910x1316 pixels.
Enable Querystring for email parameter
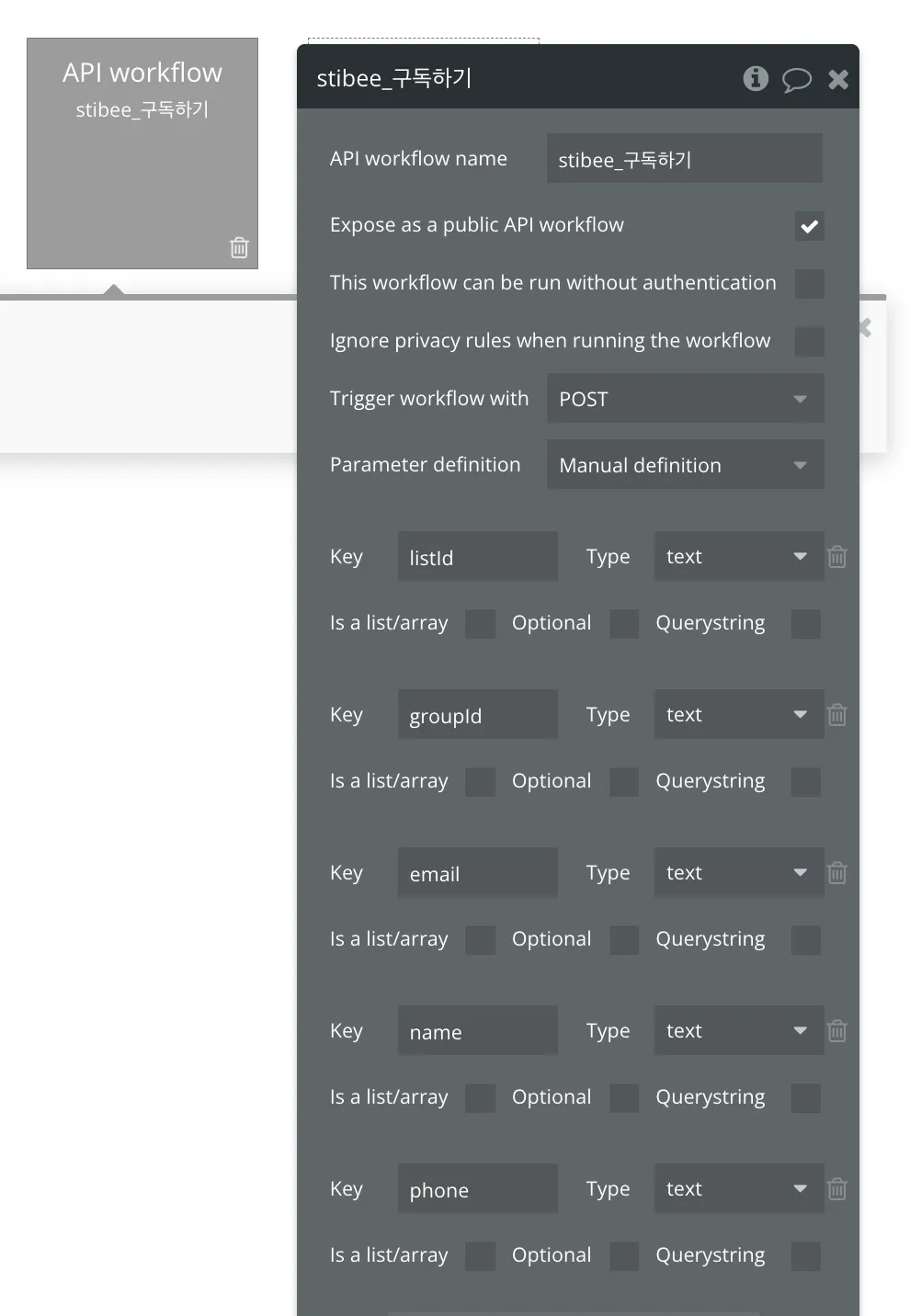click(806, 940)
